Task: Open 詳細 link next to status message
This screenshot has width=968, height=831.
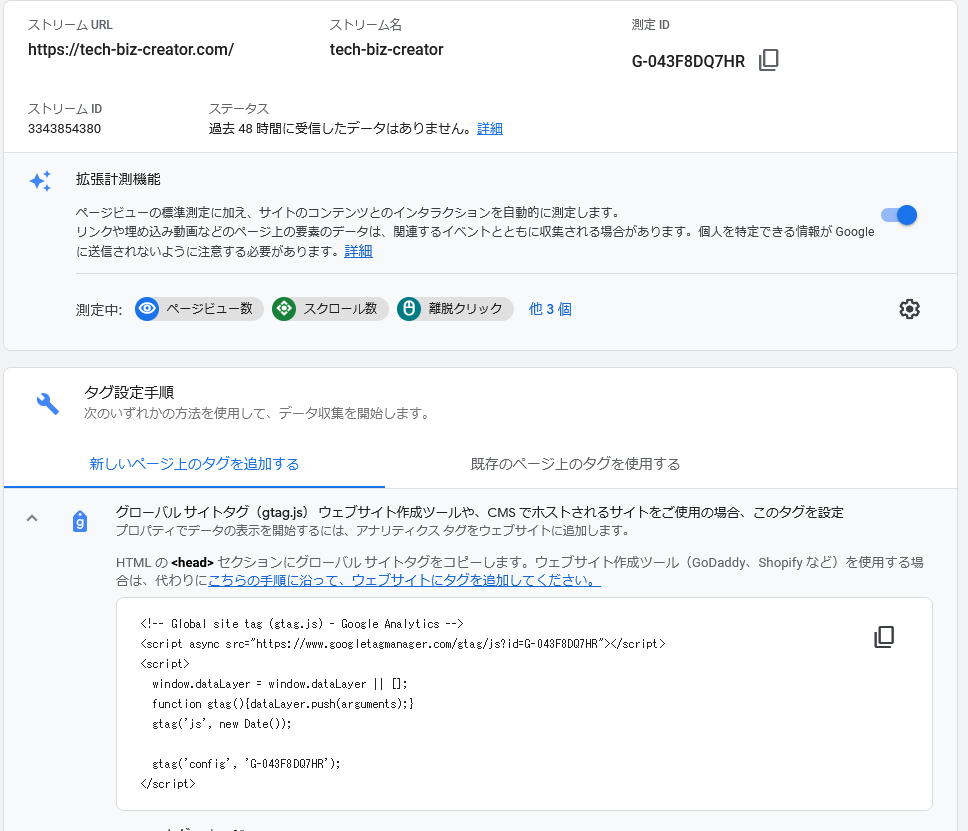Action: click(490, 129)
